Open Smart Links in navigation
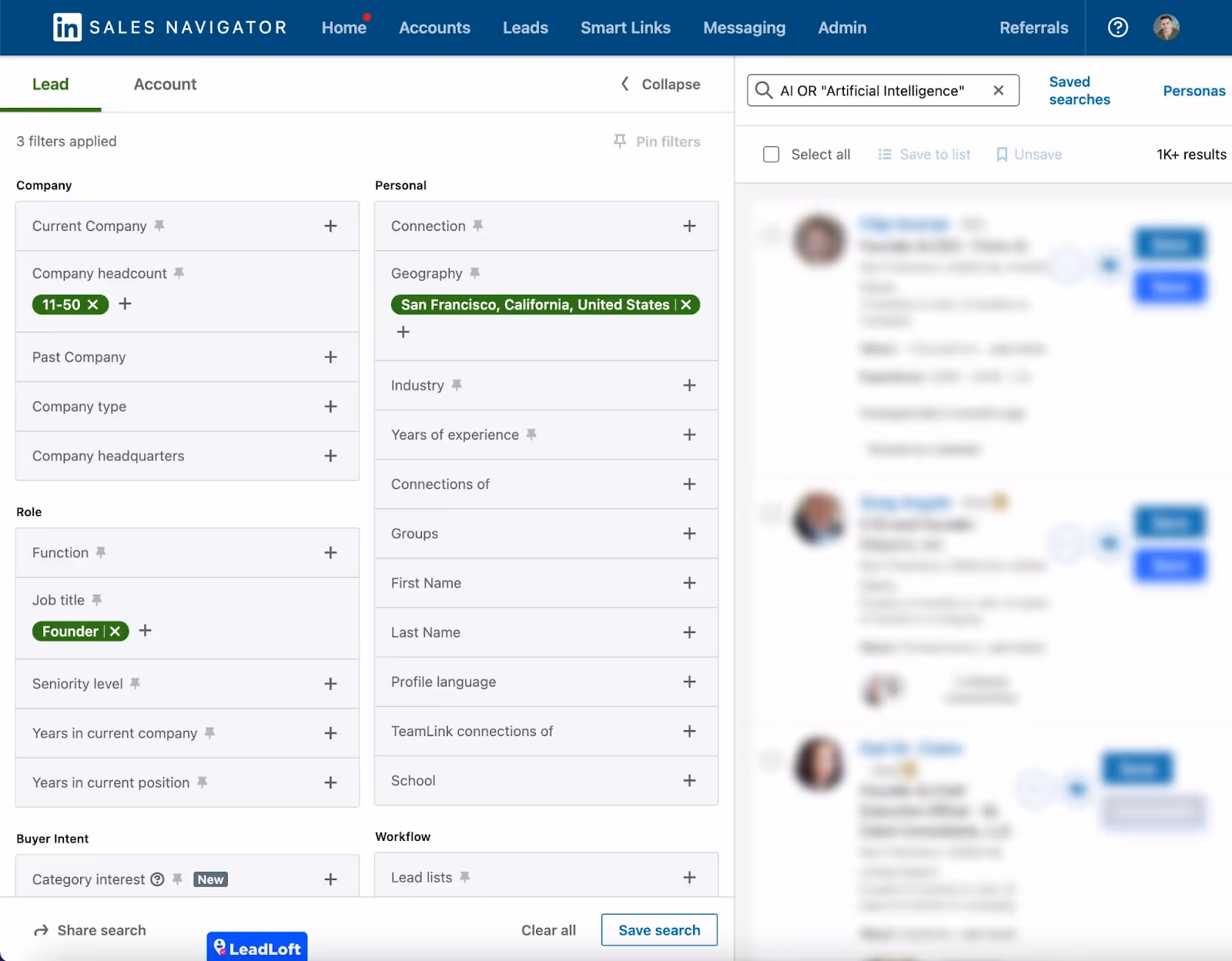This screenshot has width=1232, height=961. tap(625, 28)
